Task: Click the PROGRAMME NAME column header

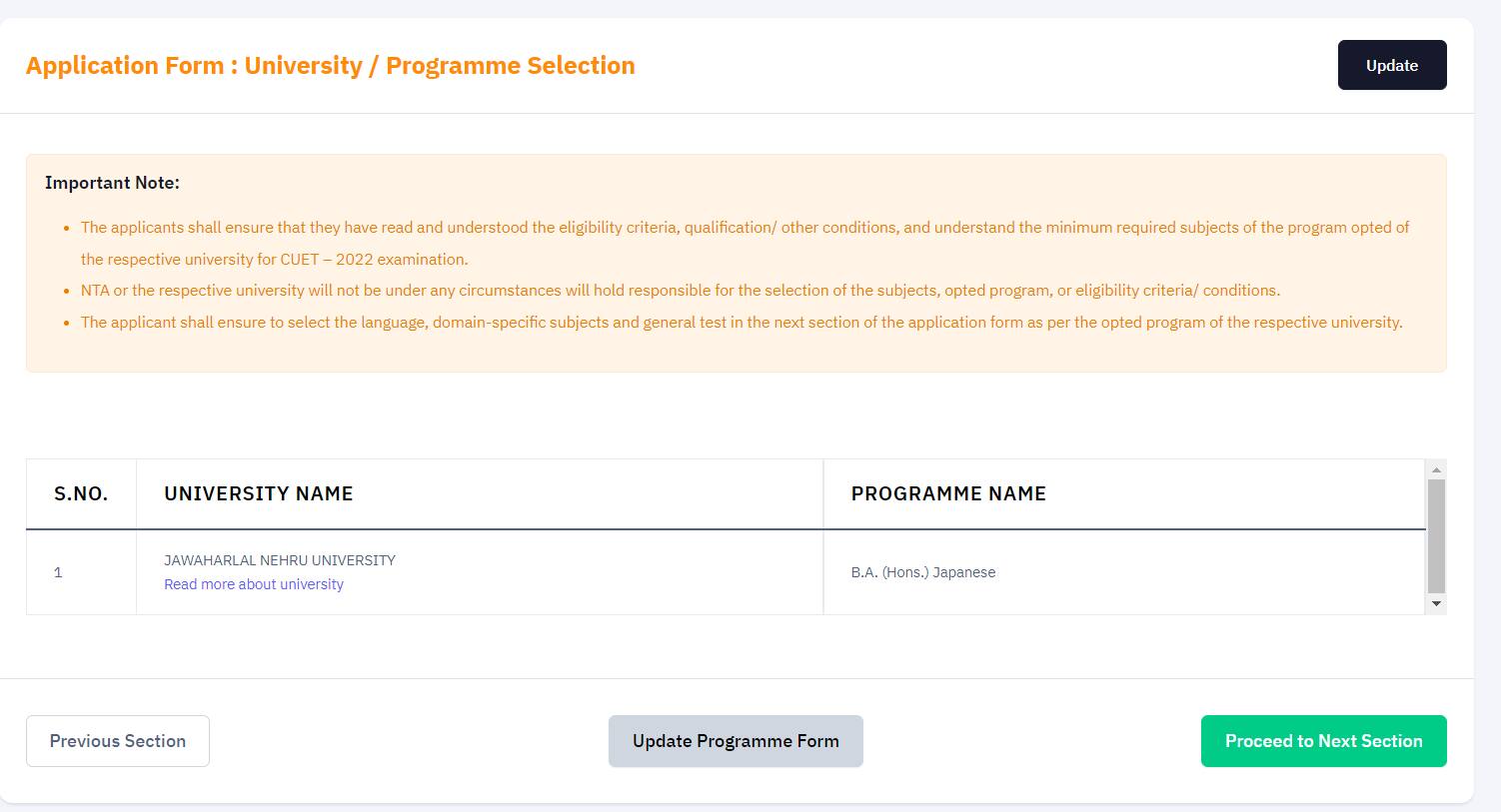Action: (948, 493)
